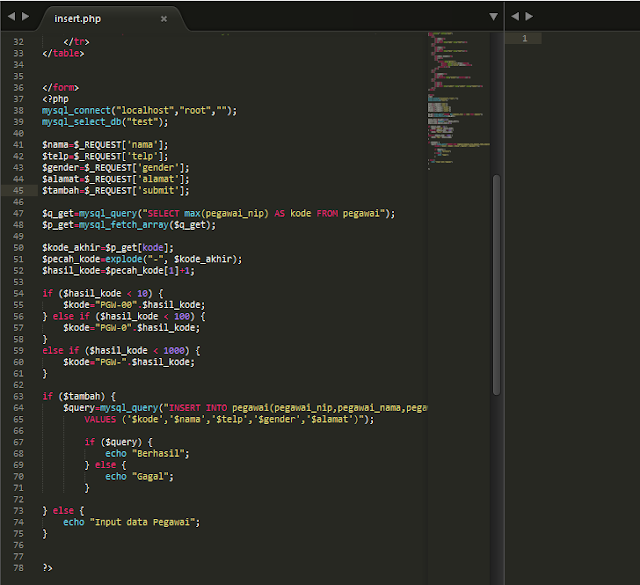Click echo "Input data Pegawai" statement
Viewport: 640px width, 585px height.
pyautogui.click(x=131, y=522)
